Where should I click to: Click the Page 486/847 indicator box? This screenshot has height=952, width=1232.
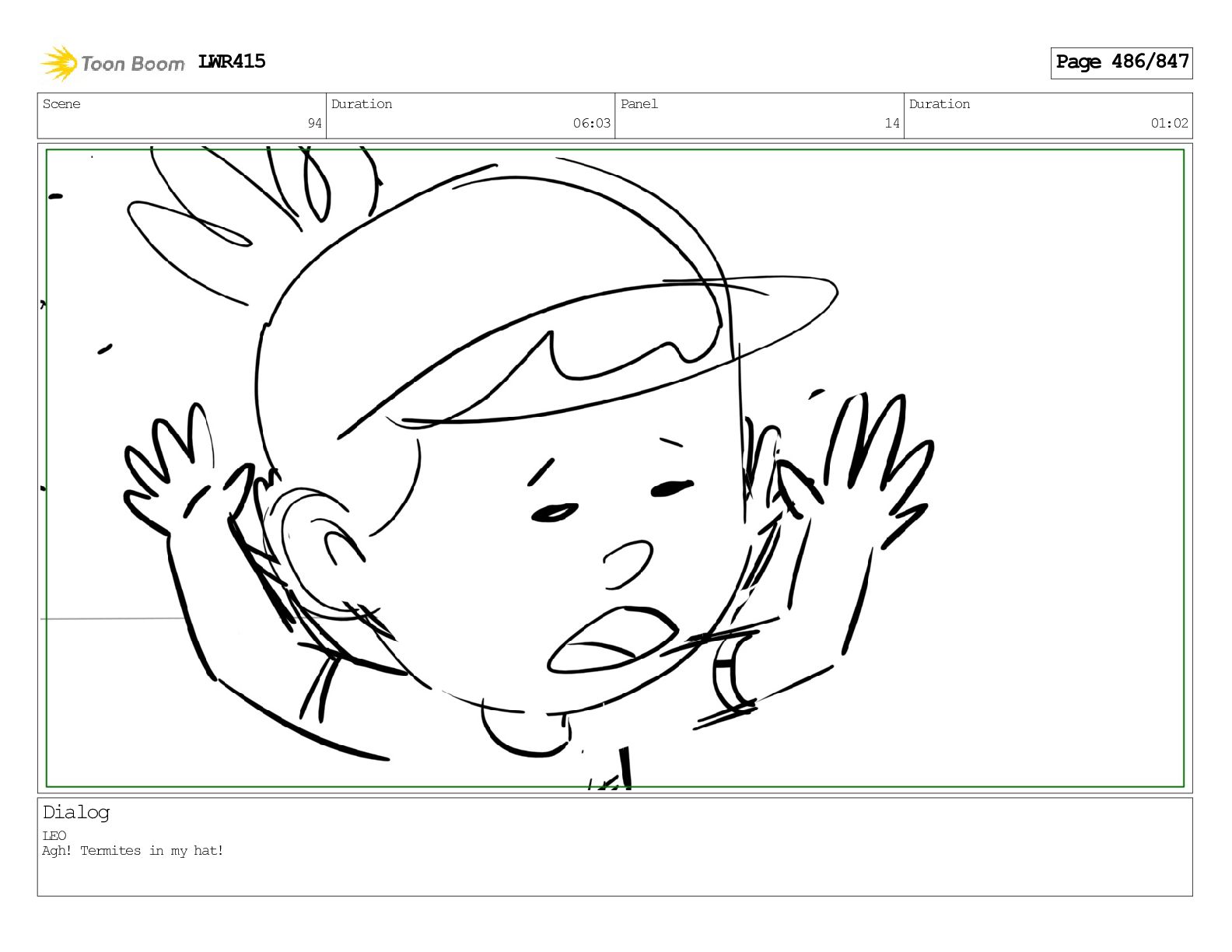pyautogui.click(x=1122, y=62)
